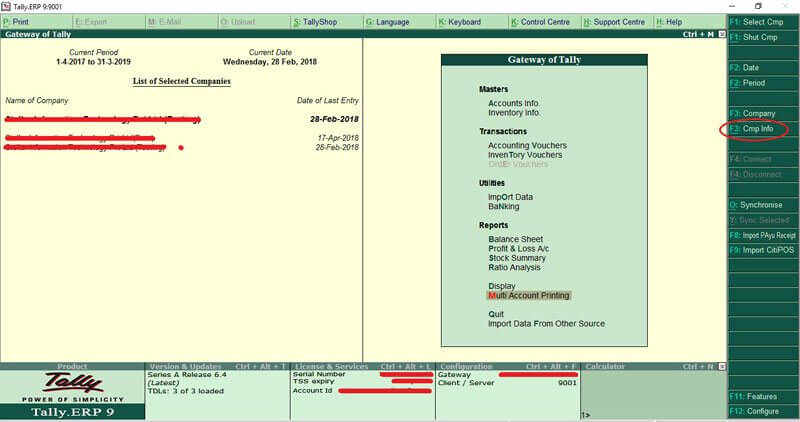Click Version & Updates panel header
800x422 pixels.
(217, 366)
